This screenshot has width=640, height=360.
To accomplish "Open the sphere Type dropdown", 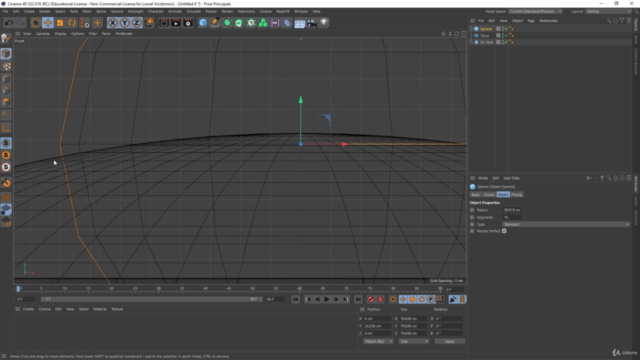I will pos(566,224).
